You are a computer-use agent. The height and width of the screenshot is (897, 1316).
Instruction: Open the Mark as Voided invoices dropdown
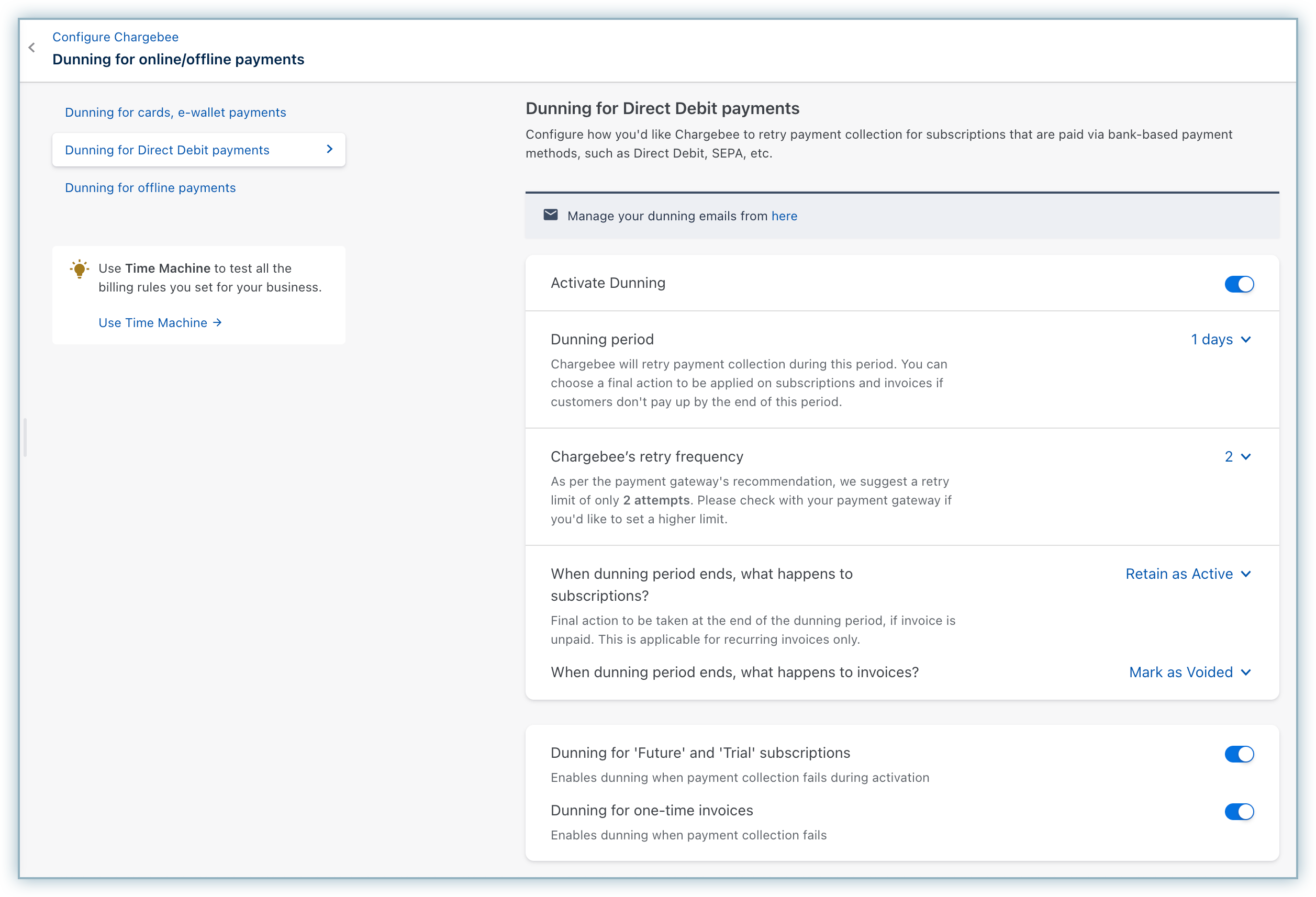(1180, 672)
